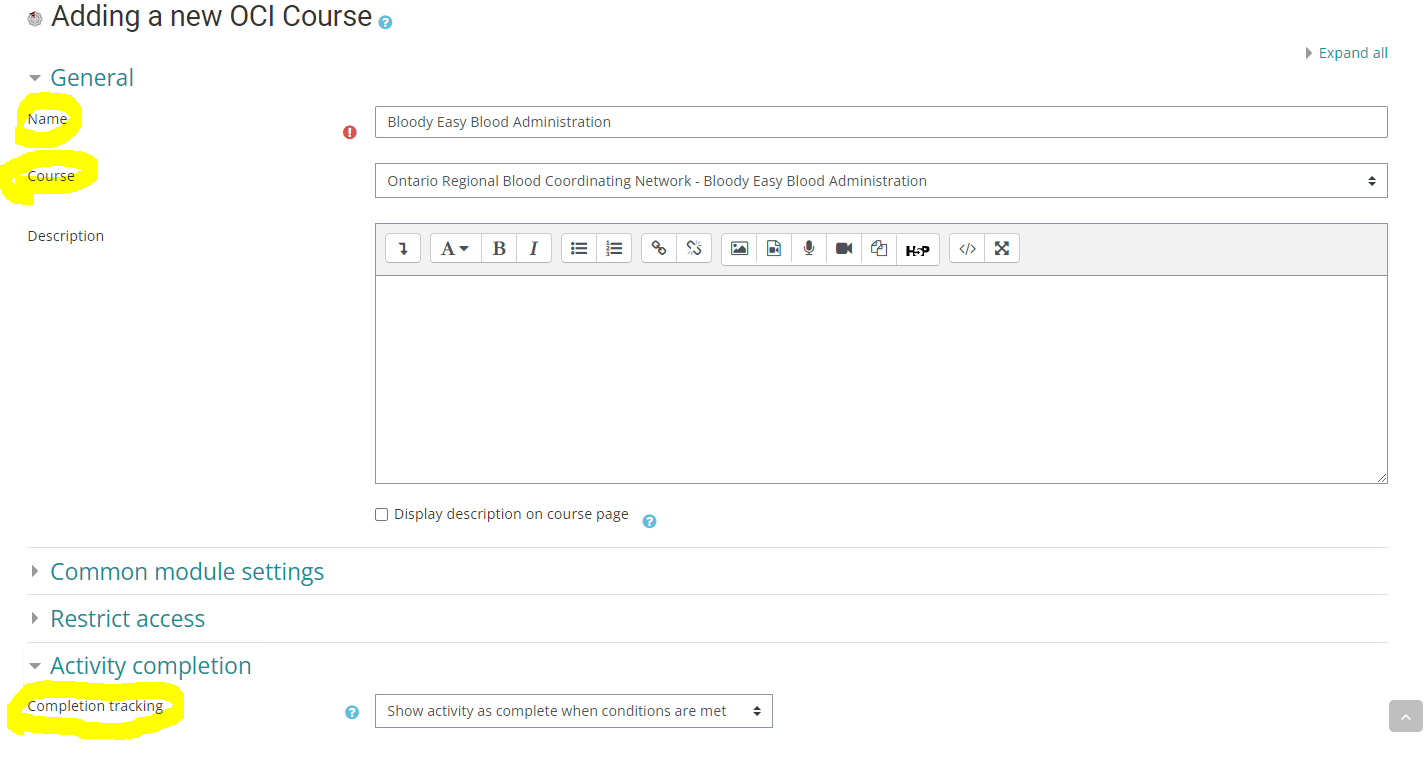The height and width of the screenshot is (761, 1426).
Task: Expand the Restrict access section
Action: click(127, 619)
